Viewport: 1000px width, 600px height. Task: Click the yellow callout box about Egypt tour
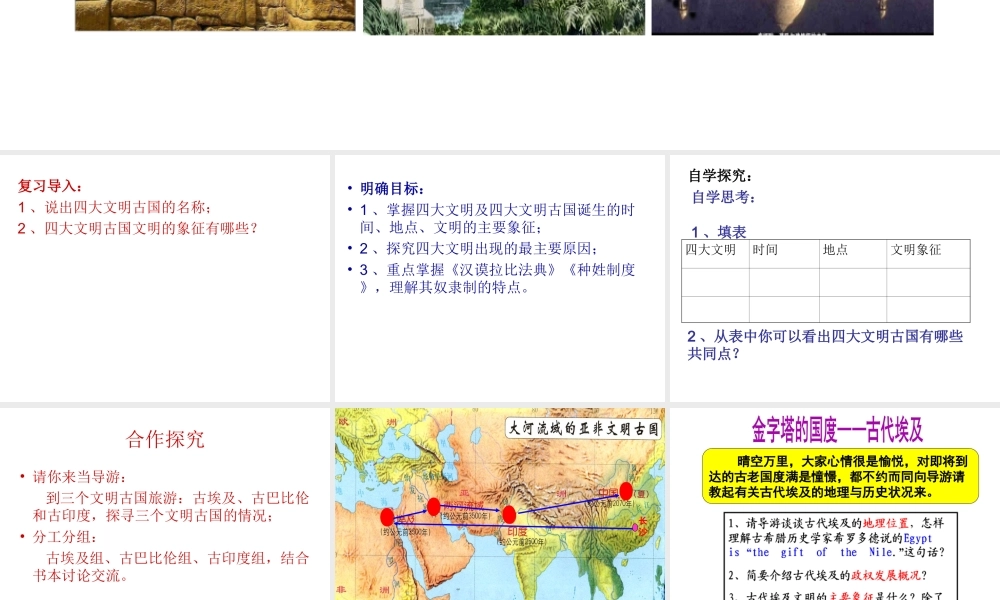coord(838,476)
